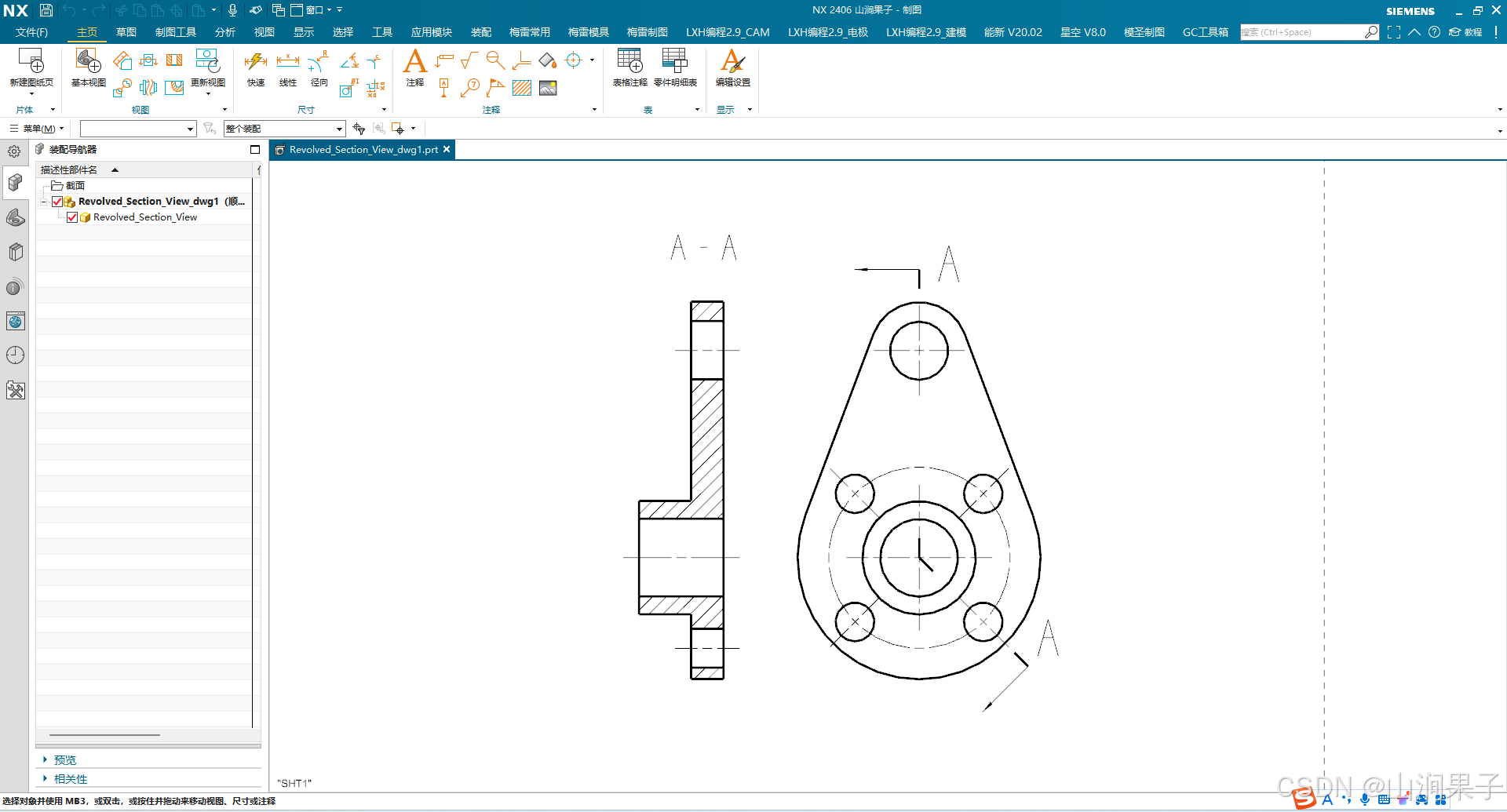
Task: Select the Center Mark icon
Action: pos(574,60)
